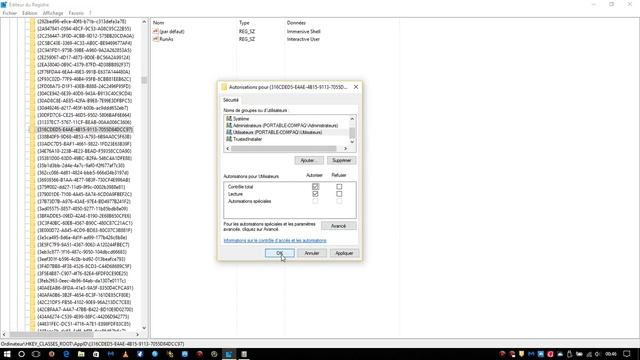This screenshot has height=360, width=640.
Task: Click the volume icon in system tray
Action: click(598, 354)
